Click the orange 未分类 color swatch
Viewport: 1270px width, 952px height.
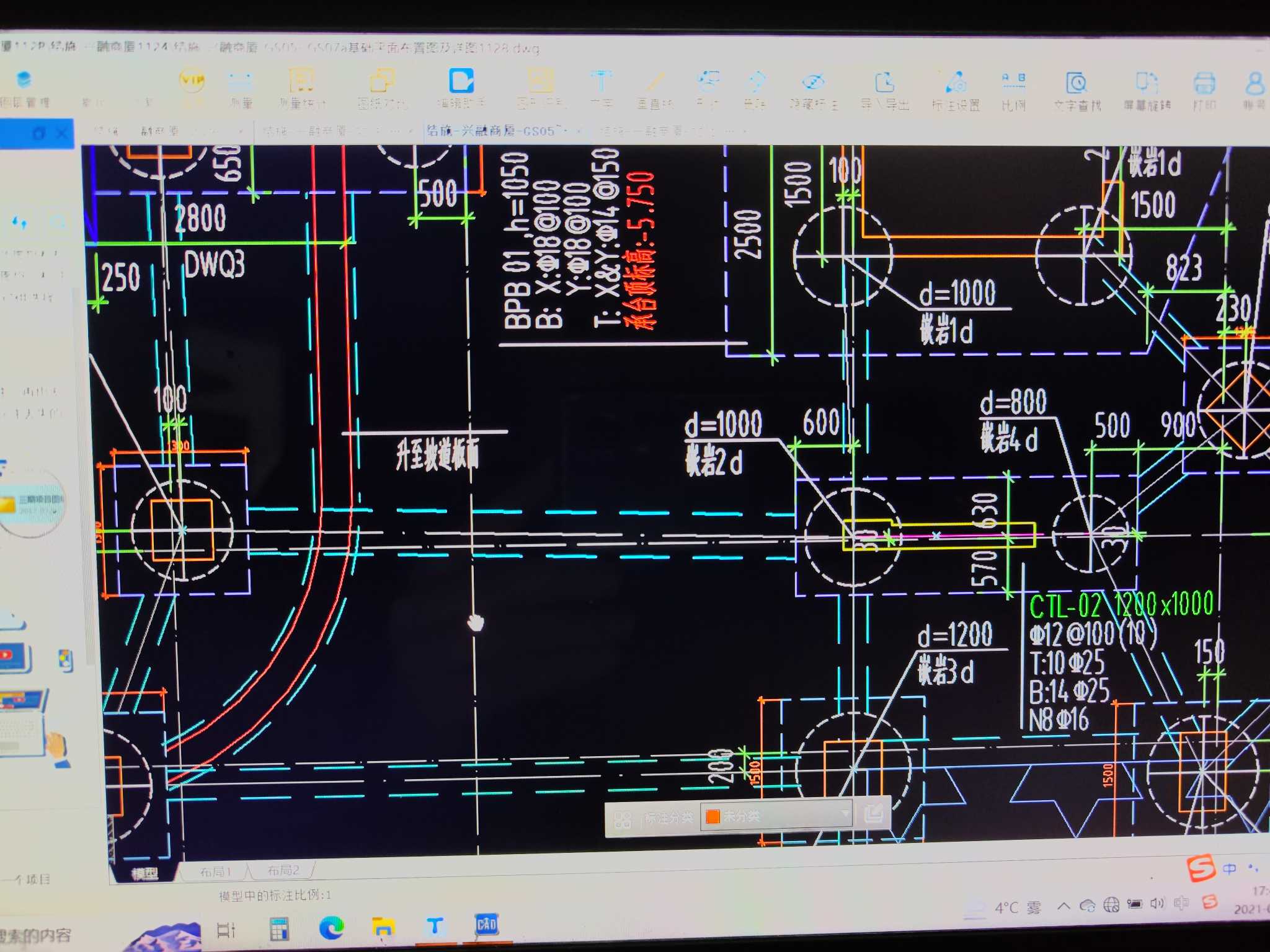(x=713, y=816)
